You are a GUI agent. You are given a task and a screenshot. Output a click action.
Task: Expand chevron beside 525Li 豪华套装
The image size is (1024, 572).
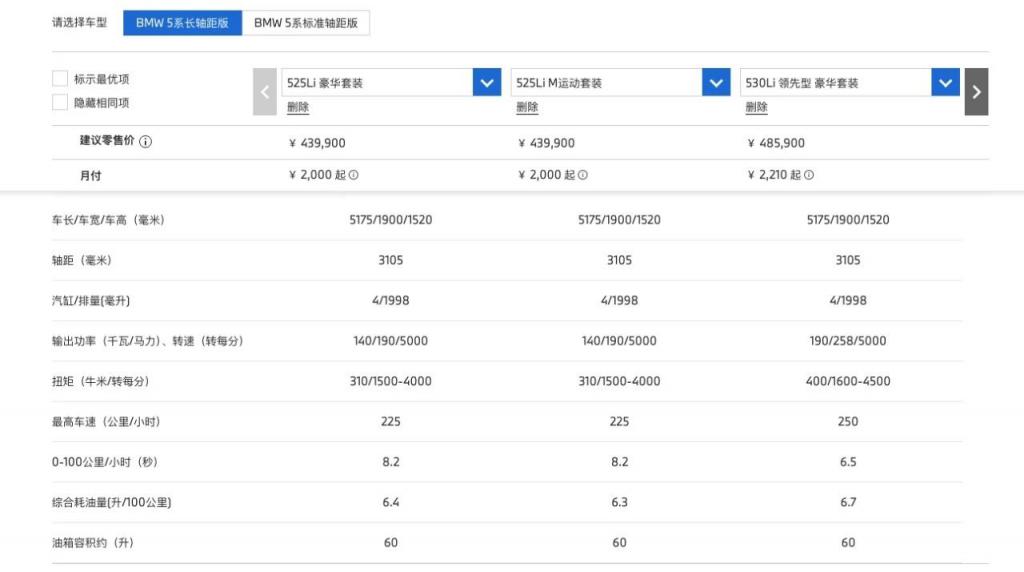coord(487,83)
